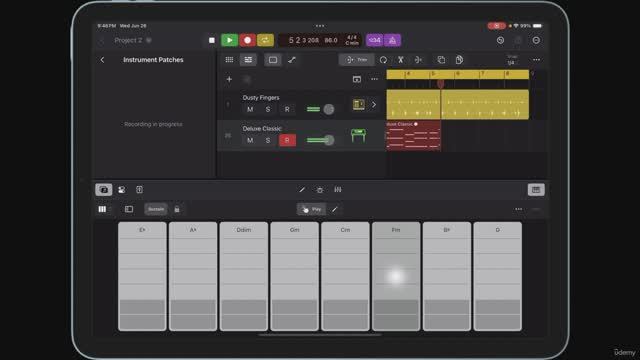Tap the playhead marker on ruler
The height and width of the screenshot is (360, 640).
440,84
